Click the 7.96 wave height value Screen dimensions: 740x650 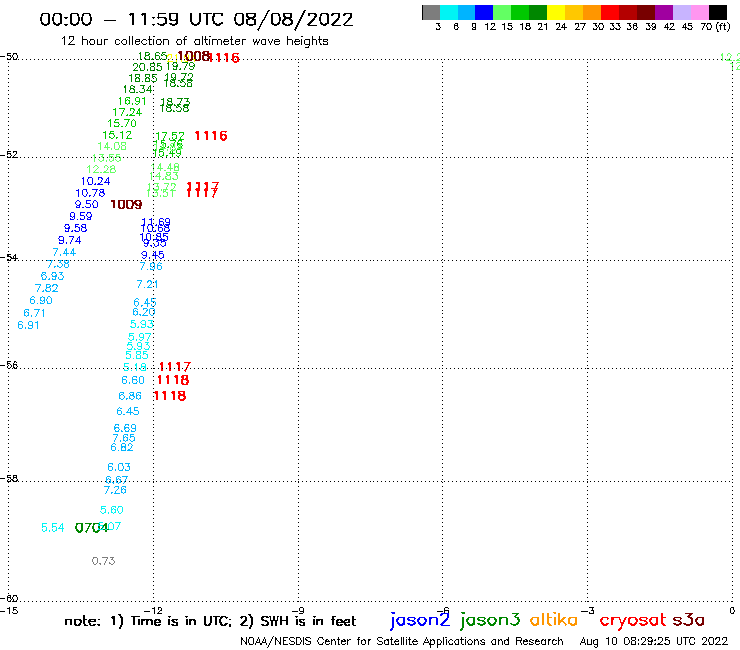[151, 267]
